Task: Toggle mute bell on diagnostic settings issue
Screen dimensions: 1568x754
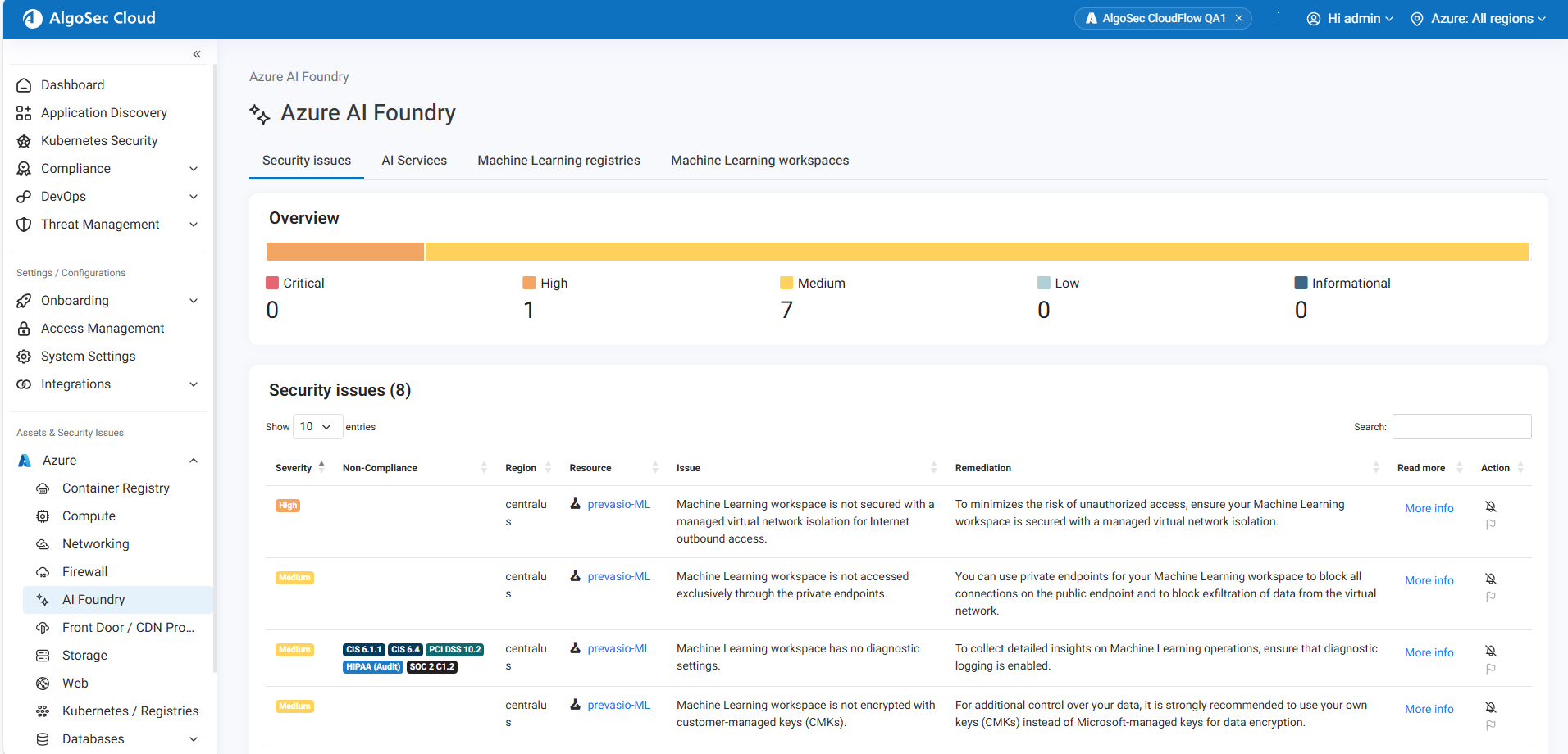Action: (1491, 651)
